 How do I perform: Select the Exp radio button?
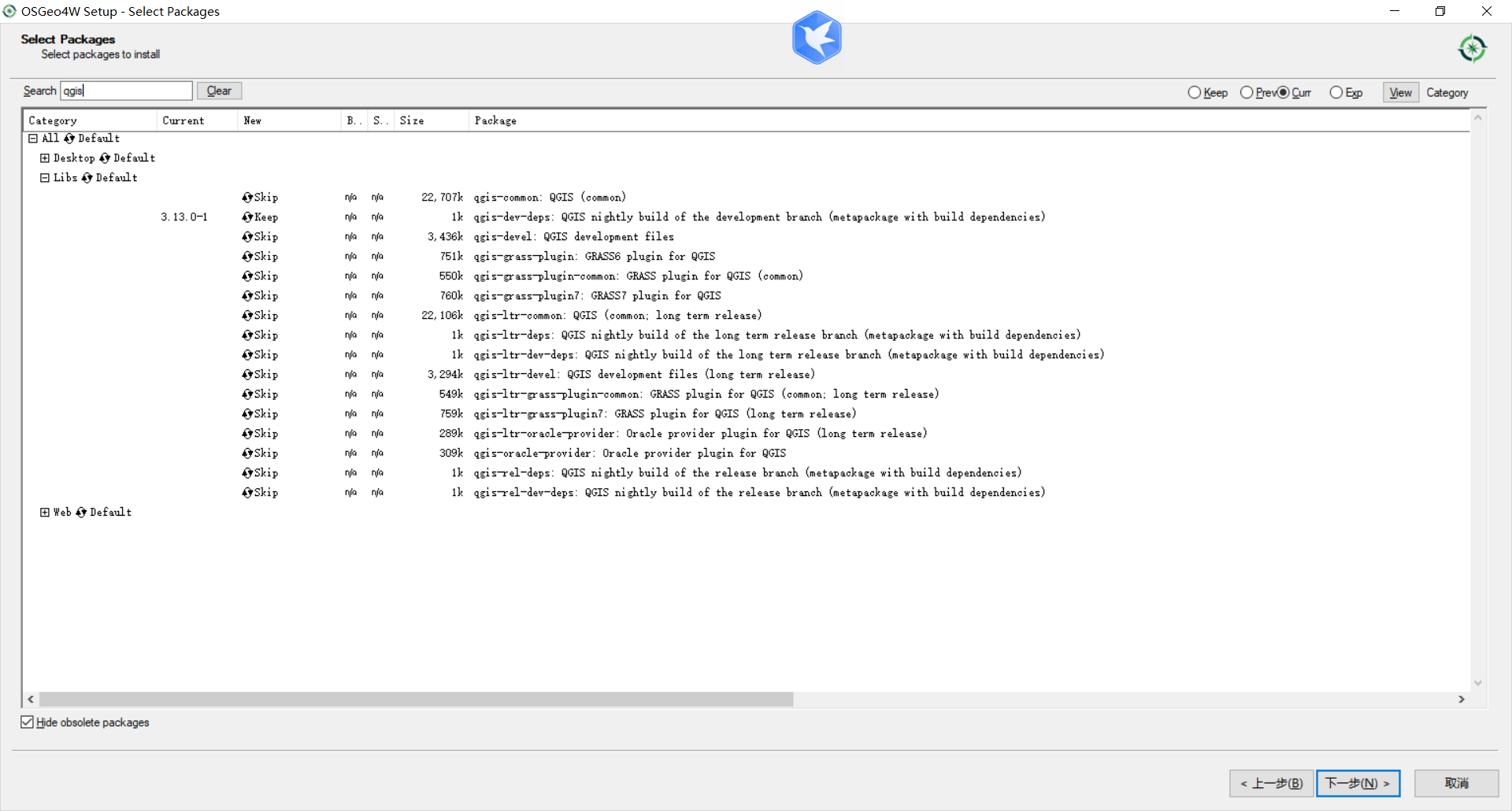coord(1336,93)
